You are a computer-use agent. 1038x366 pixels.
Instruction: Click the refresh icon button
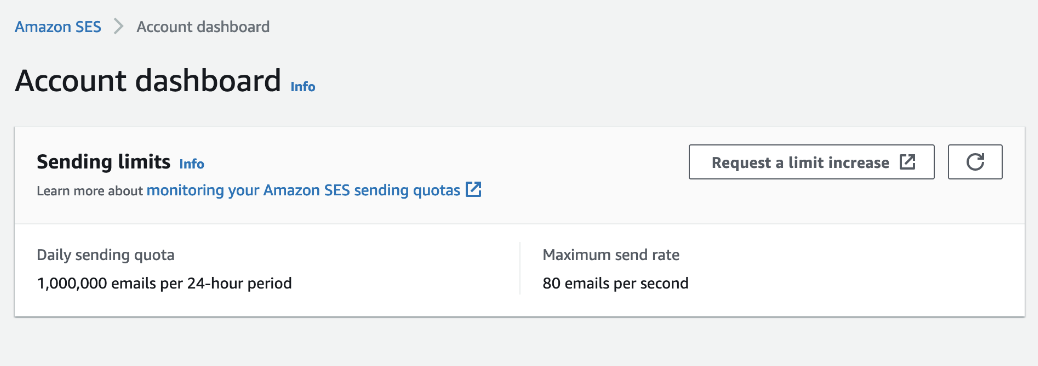click(x=975, y=161)
